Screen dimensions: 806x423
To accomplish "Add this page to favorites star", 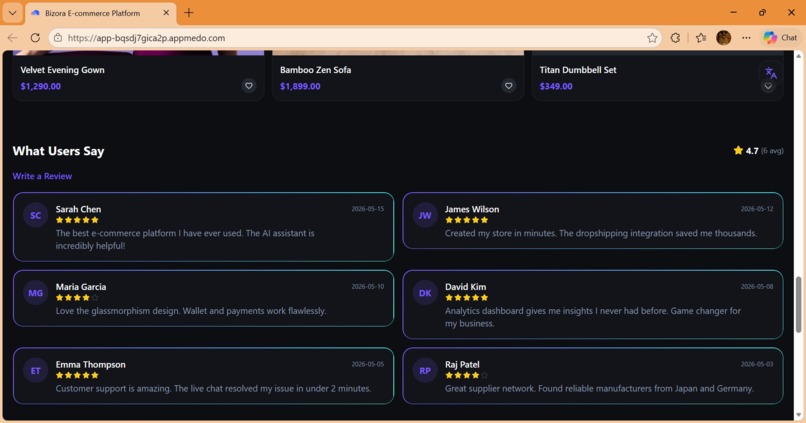I will click(652, 38).
